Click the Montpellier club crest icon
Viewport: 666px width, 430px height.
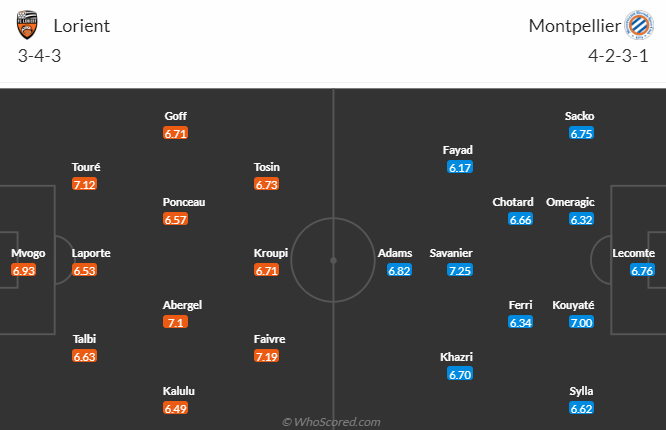pos(637,25)
